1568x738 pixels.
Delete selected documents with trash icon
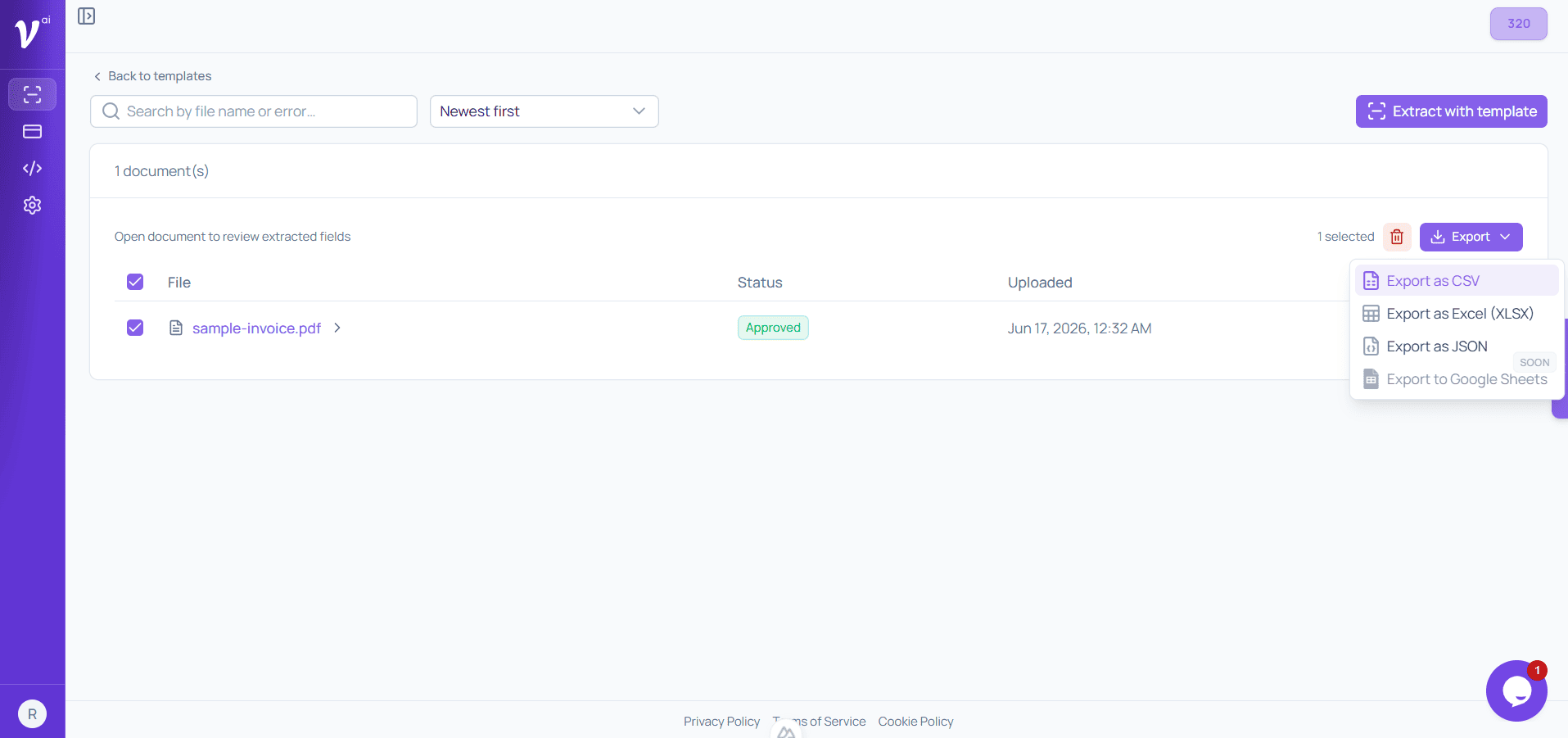point(1397,237)
